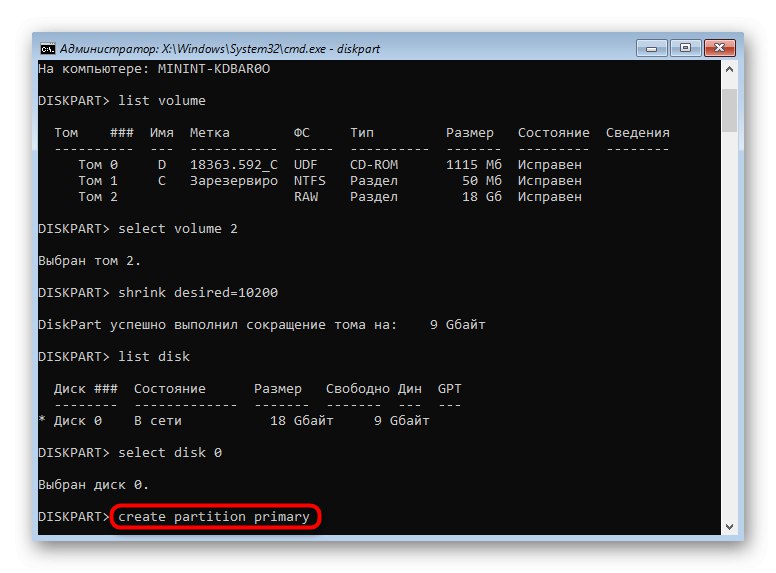Viewport: 776px width, 573px height.
Task: Click the 'Зарезервиро' volume label
Action: click(234, 181)
